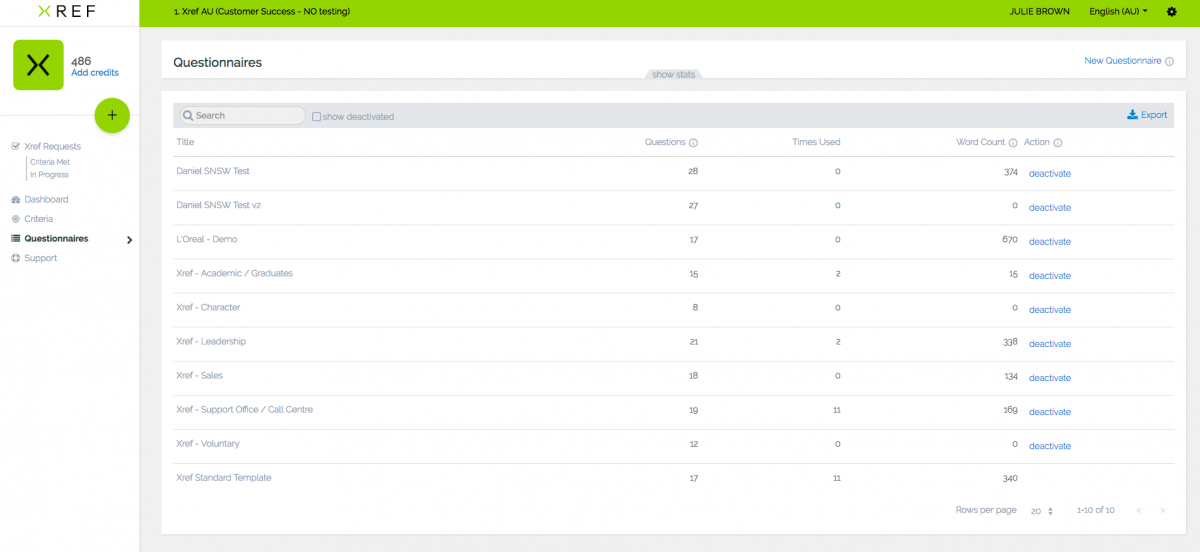The width and height of the screenshot is (1200, 552).
Task: Click the questionnaire Search field
Action: click(245, 116)
